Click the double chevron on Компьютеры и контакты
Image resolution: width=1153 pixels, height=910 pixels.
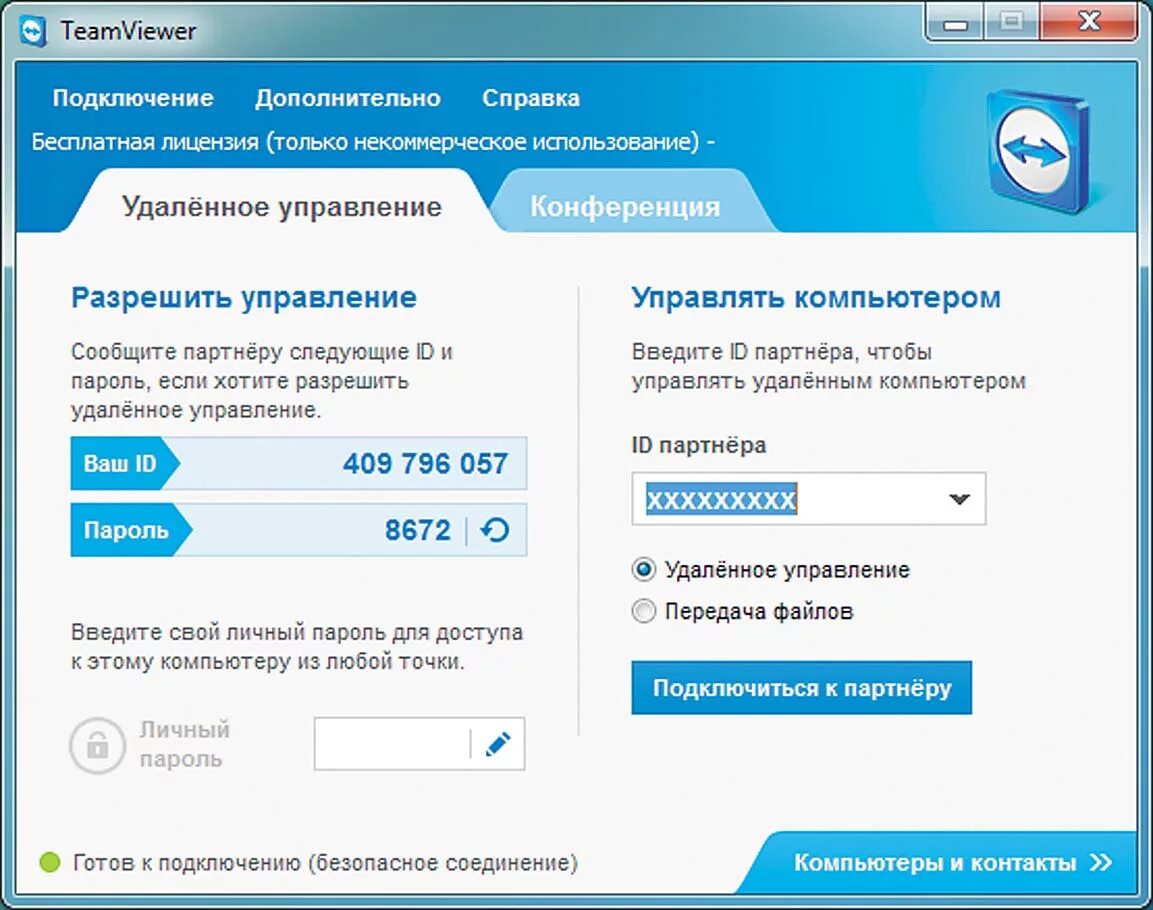pos(1100,862)
